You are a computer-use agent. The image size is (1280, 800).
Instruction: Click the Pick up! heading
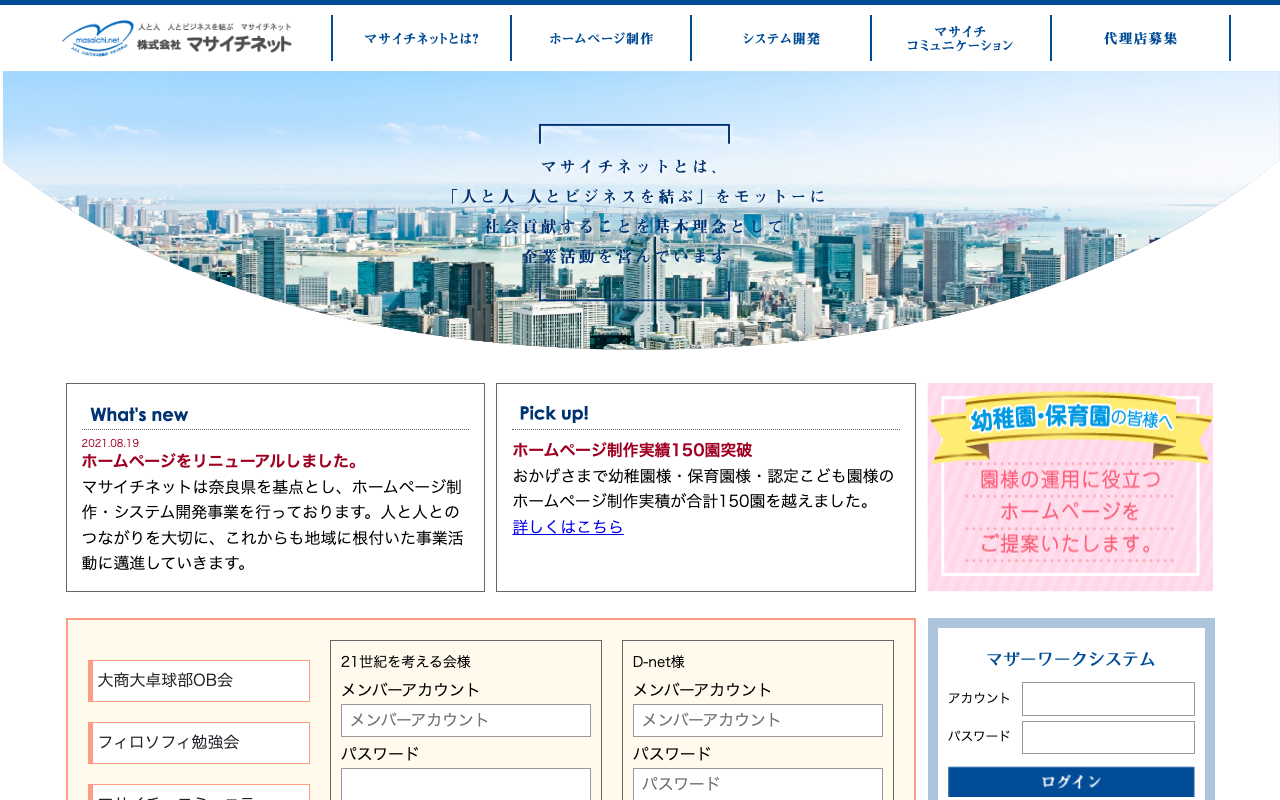tap(554, 413)
